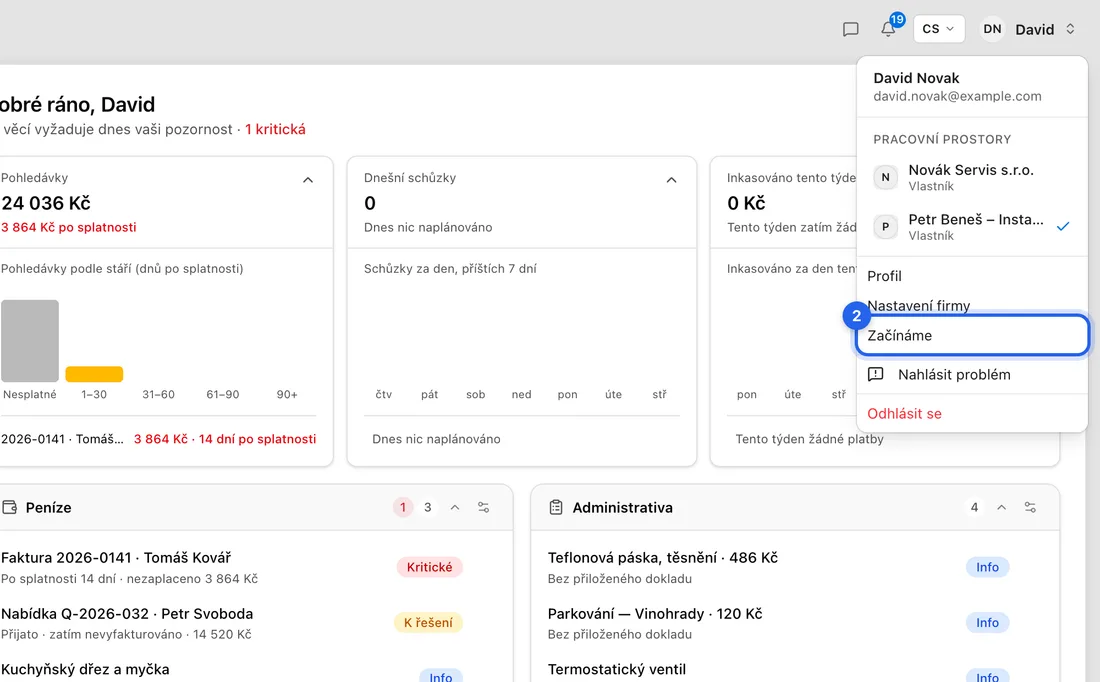Switch to Novák Servis s.r.o. workspace

point(972,177)
